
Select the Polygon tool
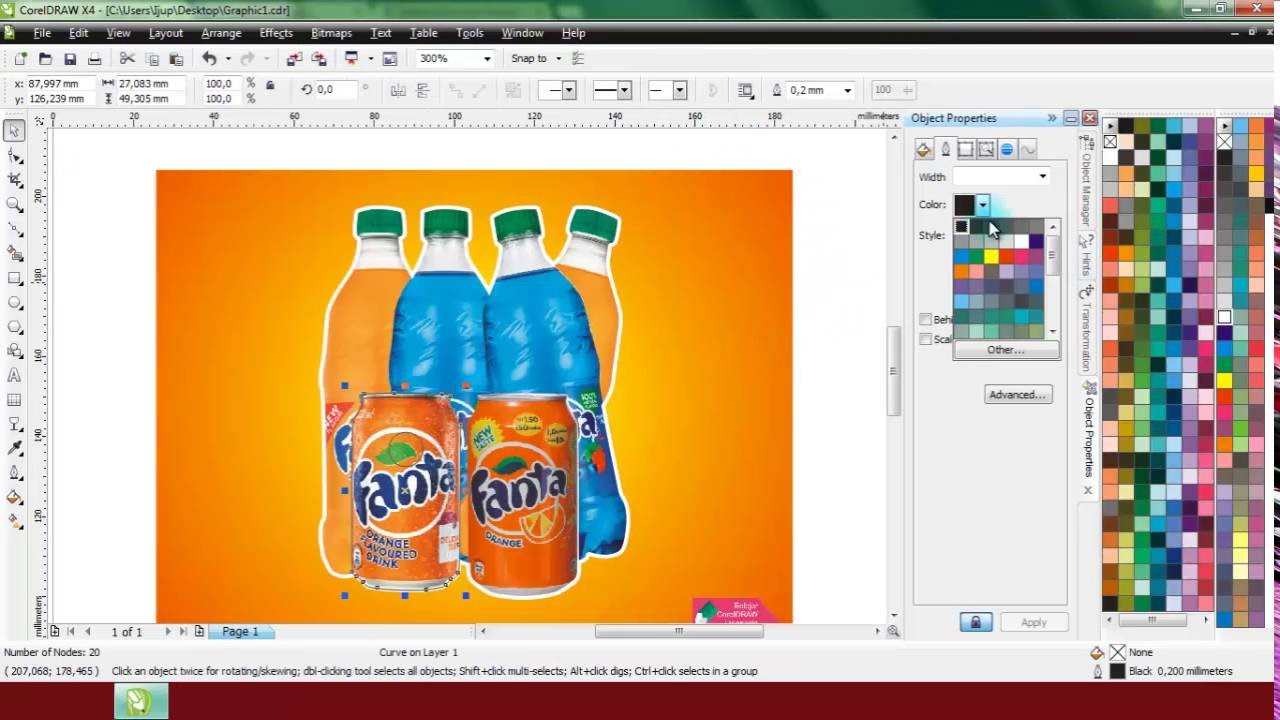(14, 327)
